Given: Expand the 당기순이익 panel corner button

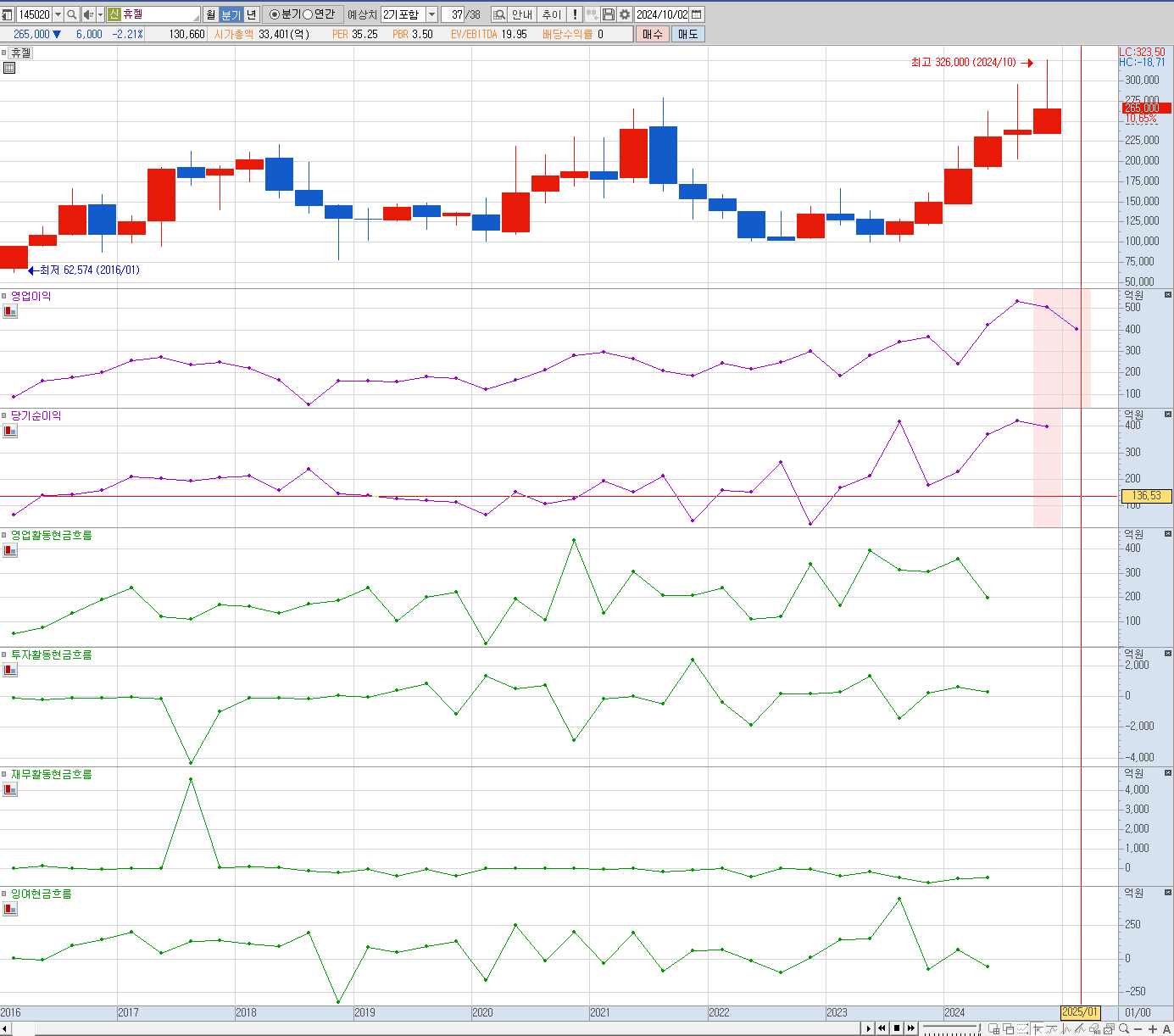Looking at the screenshot, I should point(1168,415).
